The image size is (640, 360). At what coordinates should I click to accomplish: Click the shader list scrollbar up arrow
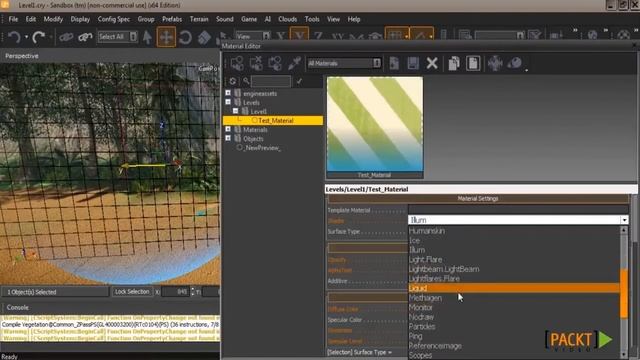(624, 230)
